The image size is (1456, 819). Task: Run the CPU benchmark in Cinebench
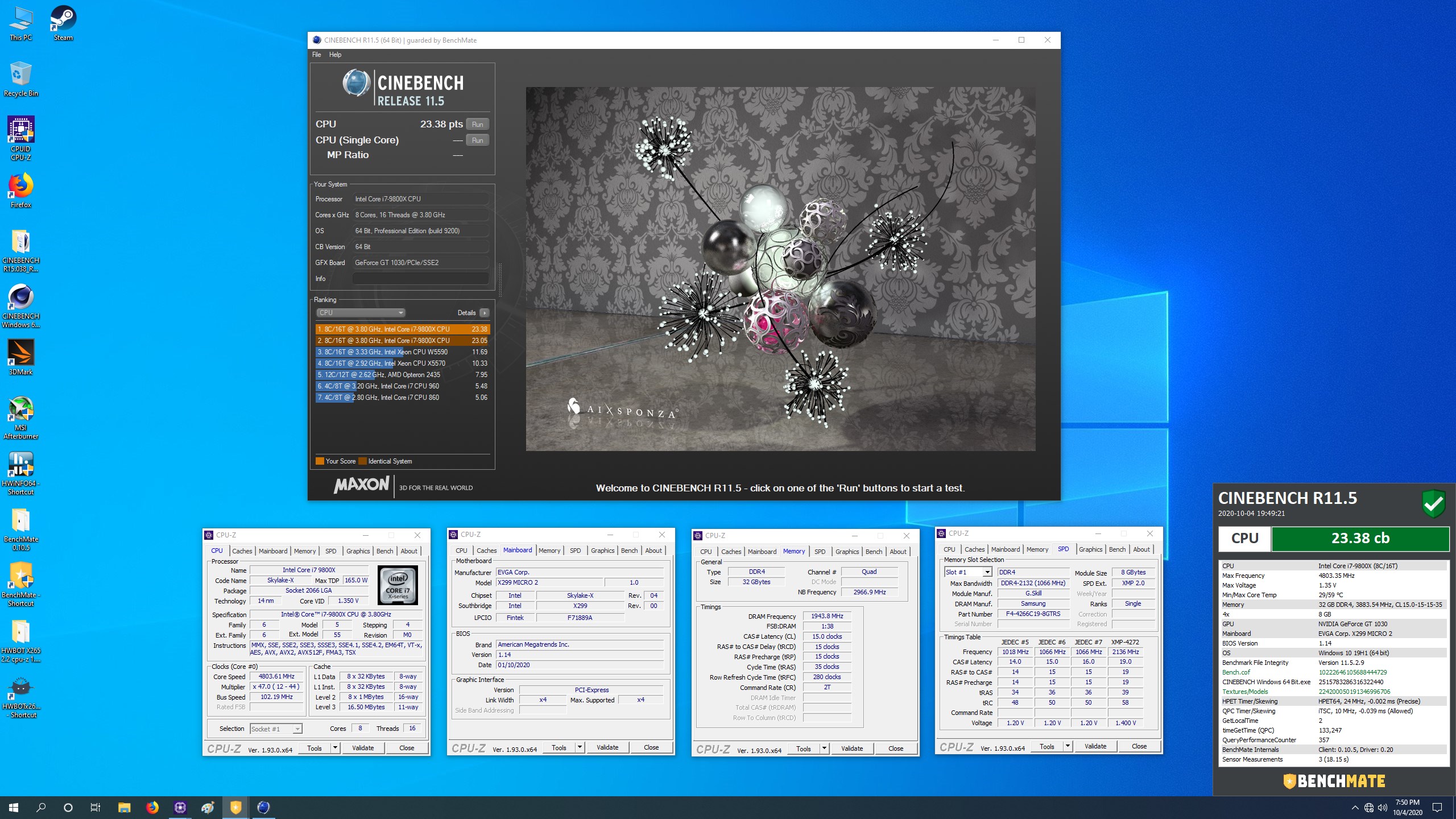click(x=478, y=125)
